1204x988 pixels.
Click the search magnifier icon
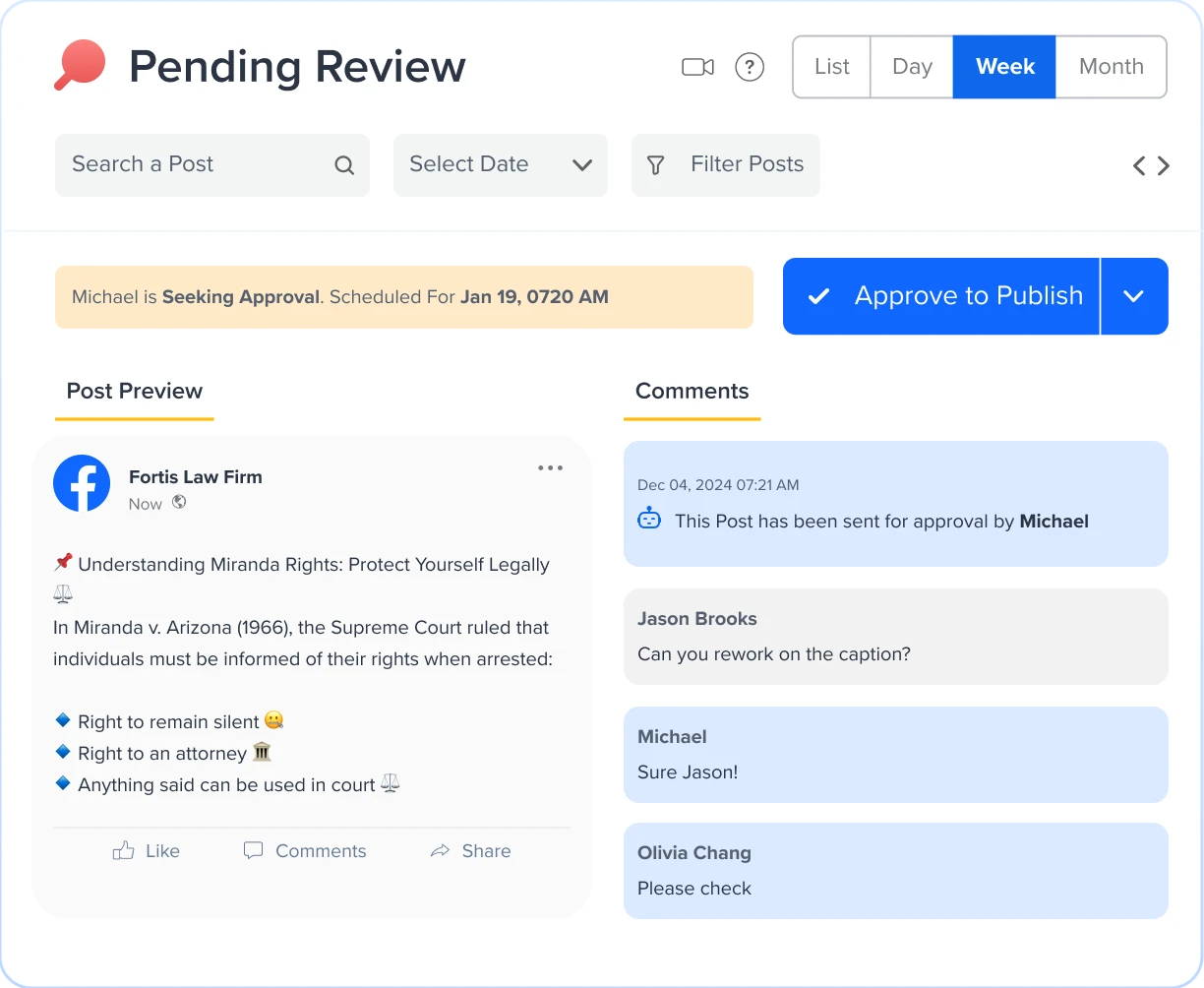point(343,165)
